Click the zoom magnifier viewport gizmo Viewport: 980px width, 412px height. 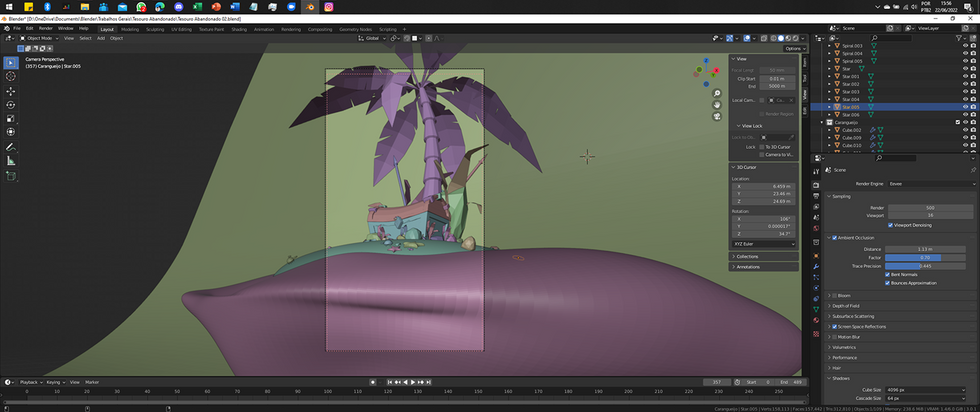click(717, 93)
